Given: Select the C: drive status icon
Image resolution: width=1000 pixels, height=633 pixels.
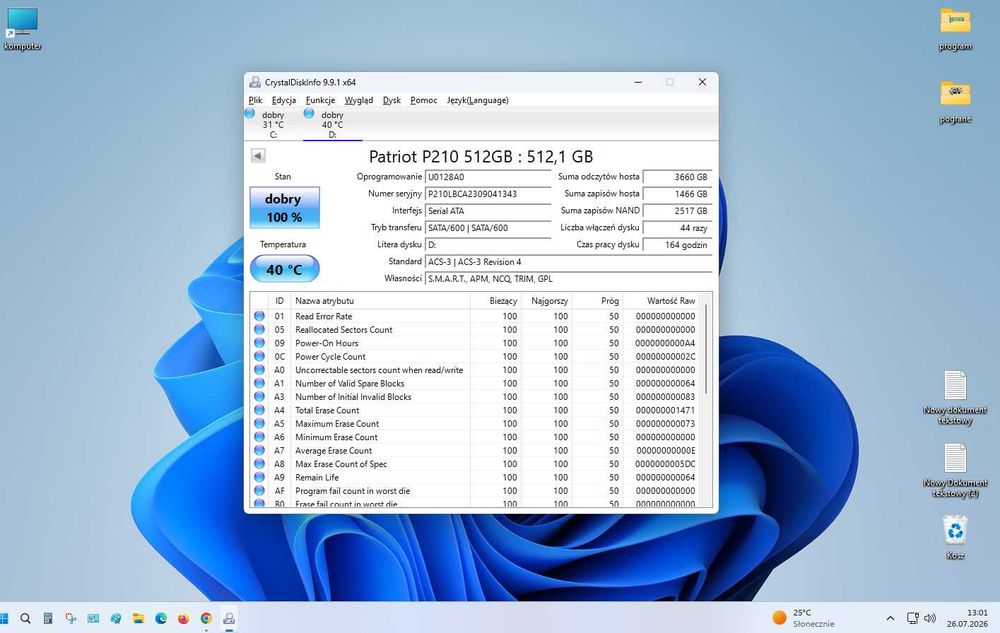Looking at the screenshot, I should (x=250, y=113).
